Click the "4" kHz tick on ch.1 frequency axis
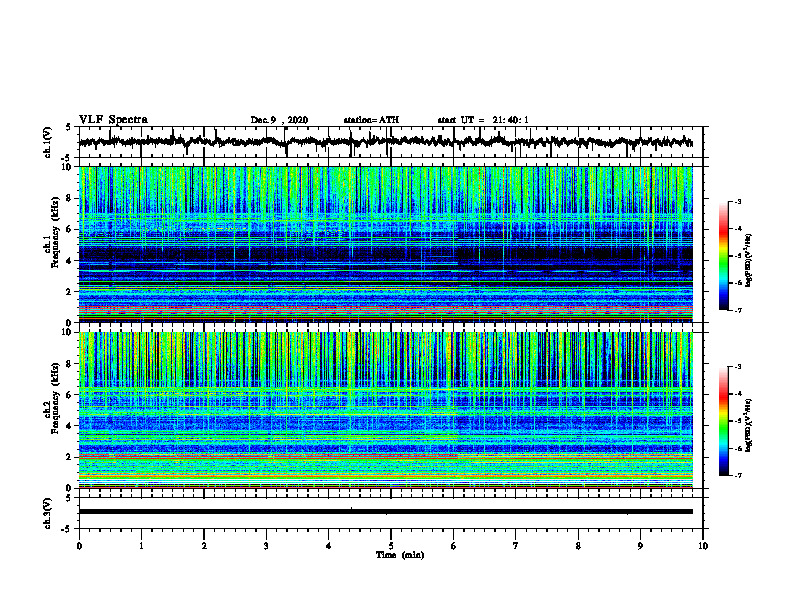The width and height of the screenshot is (792, 612). 71,261
